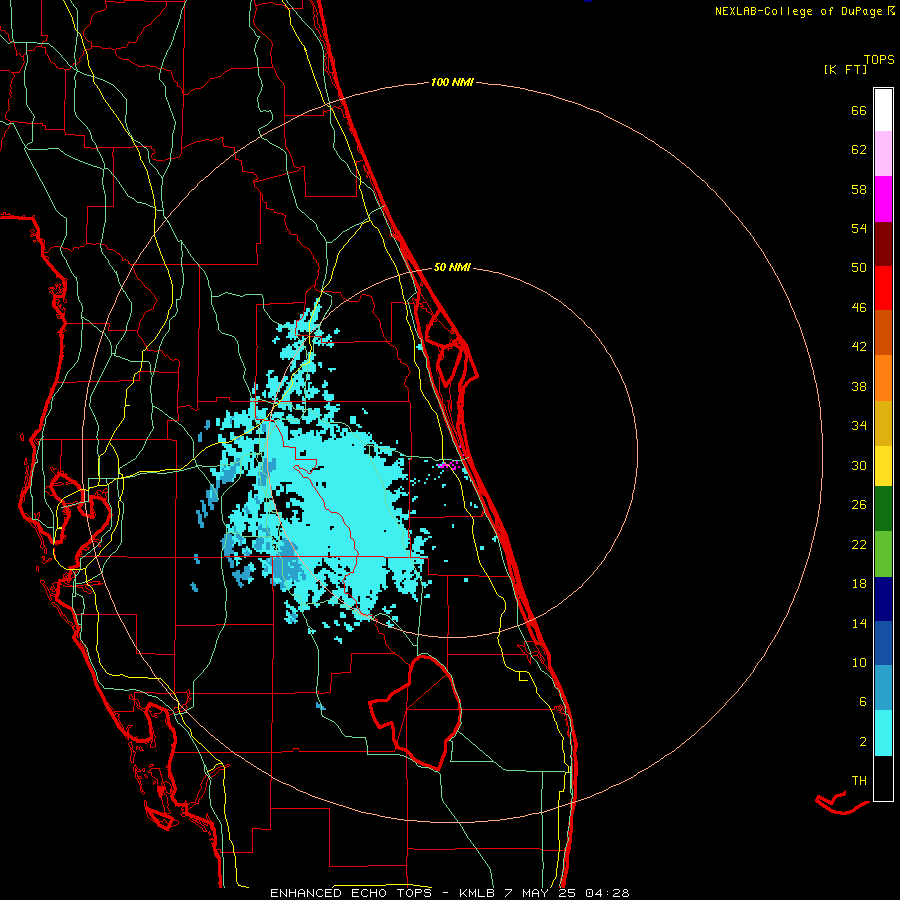The height and width of the screenshot is (900, 900).
Task: Pick the maroon legend swatch
Action: click(883, 244)
